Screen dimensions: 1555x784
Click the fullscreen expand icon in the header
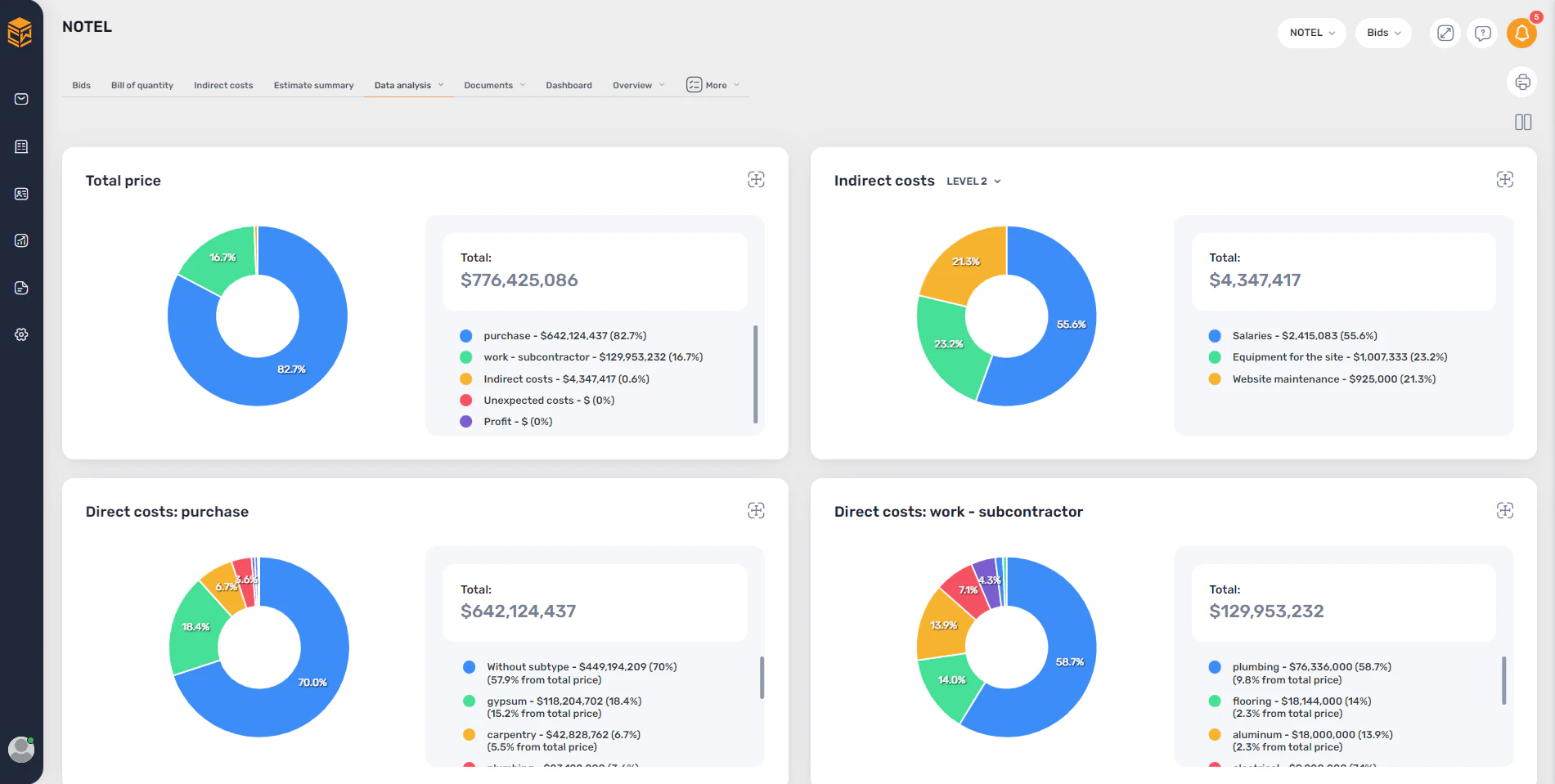[1445, 33]
